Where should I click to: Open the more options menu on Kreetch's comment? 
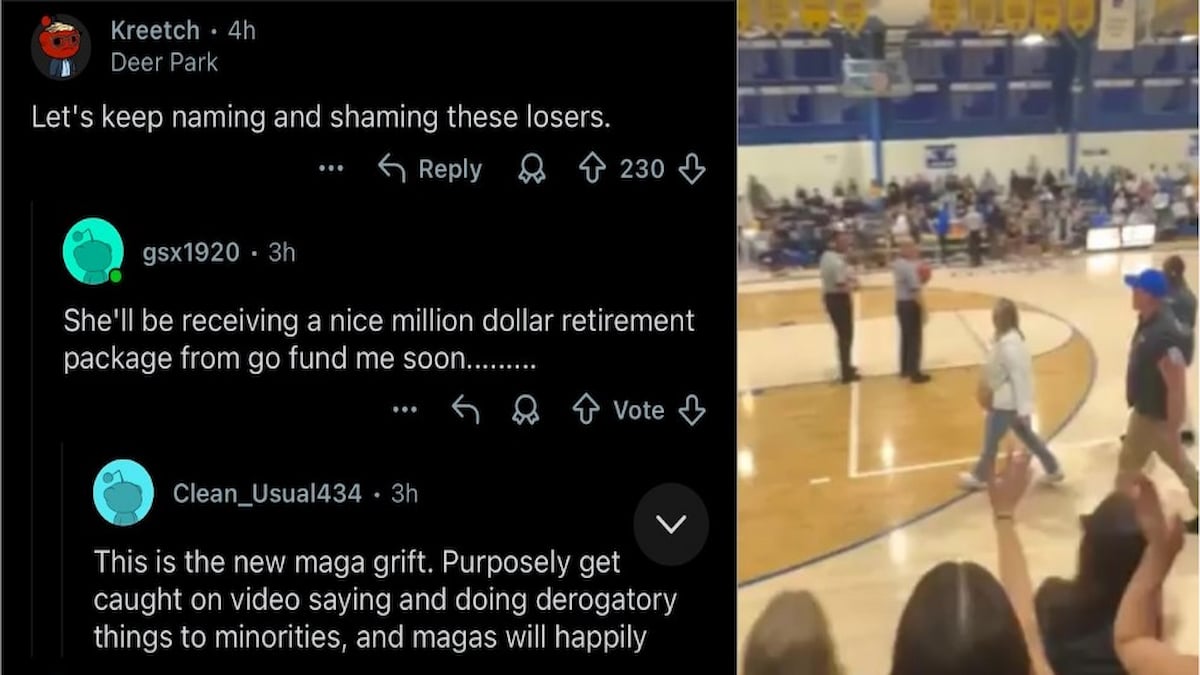pos(331,169)
